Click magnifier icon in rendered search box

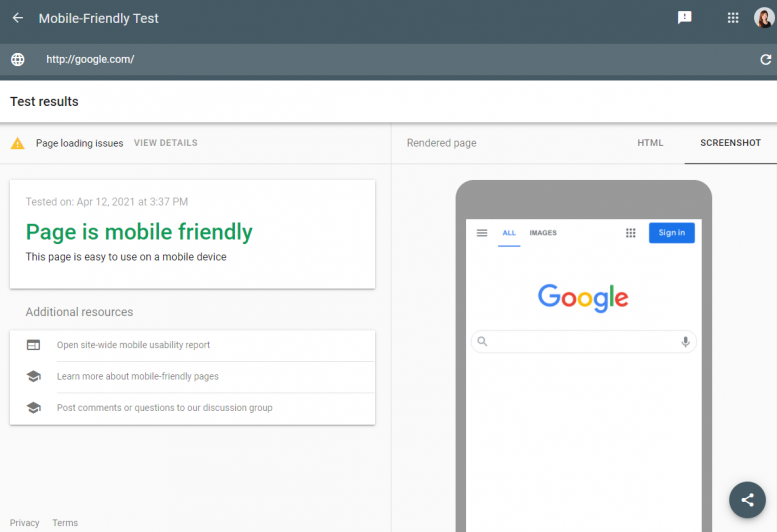482,341
